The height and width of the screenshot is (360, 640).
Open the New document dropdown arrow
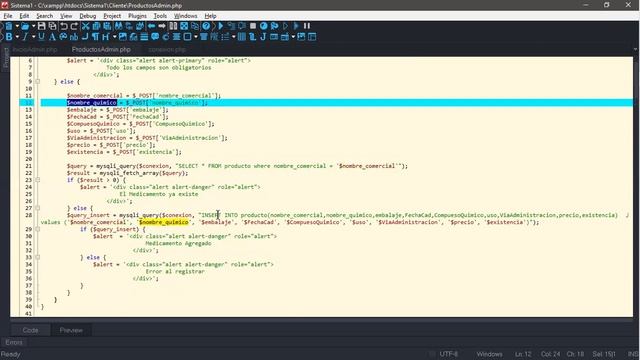(17, 26)
